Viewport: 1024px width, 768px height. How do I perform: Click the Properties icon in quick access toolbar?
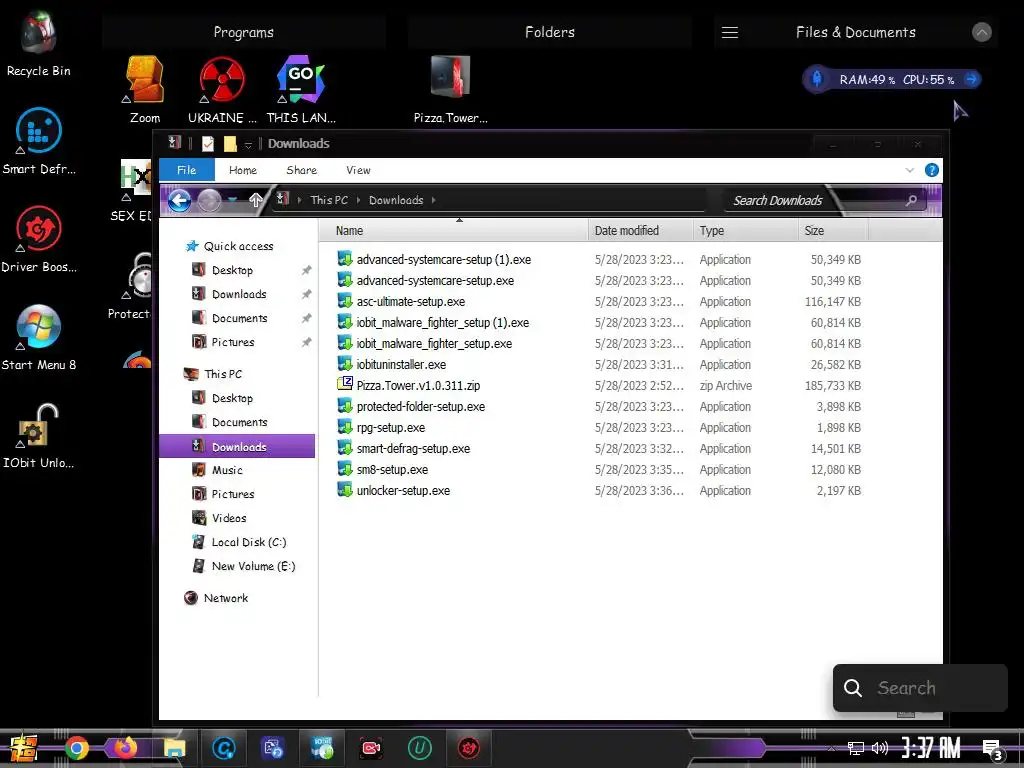click(x=208, y=144)
